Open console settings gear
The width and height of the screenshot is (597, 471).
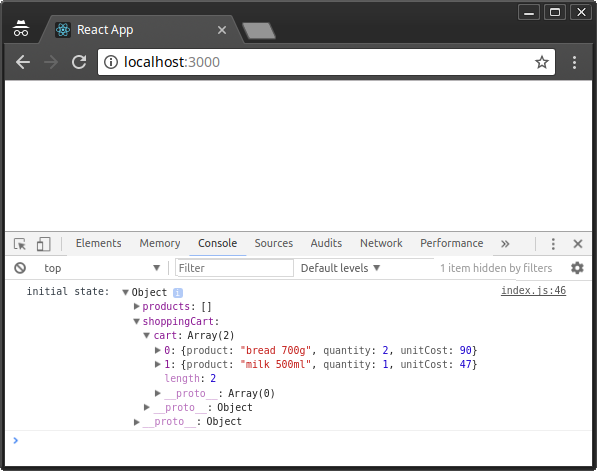pos(577,268)
